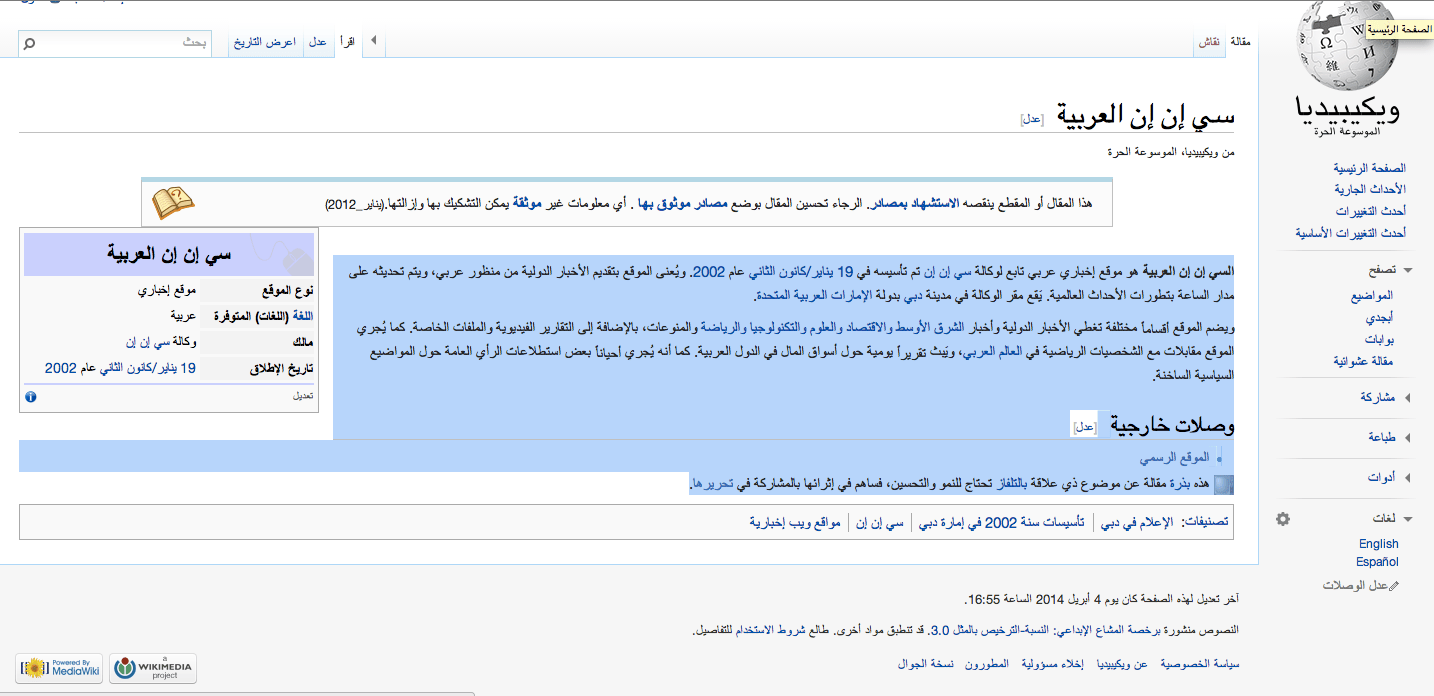The width and height of the screenshot is (1434, 696).
Task: Click the magnifier icon in the search box
Action: click(x=29, y=44)
